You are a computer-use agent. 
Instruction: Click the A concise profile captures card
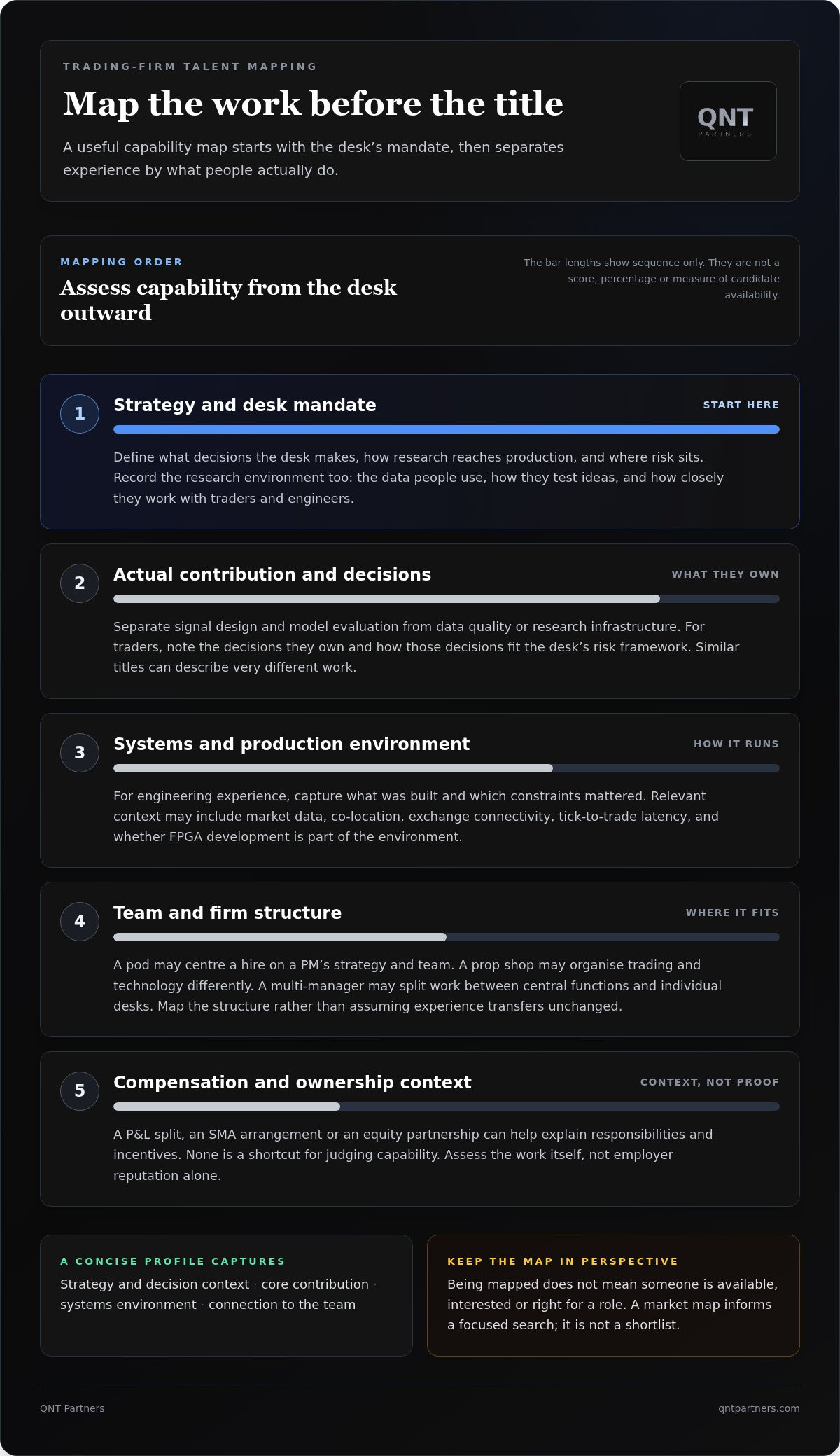point(226,1296)
